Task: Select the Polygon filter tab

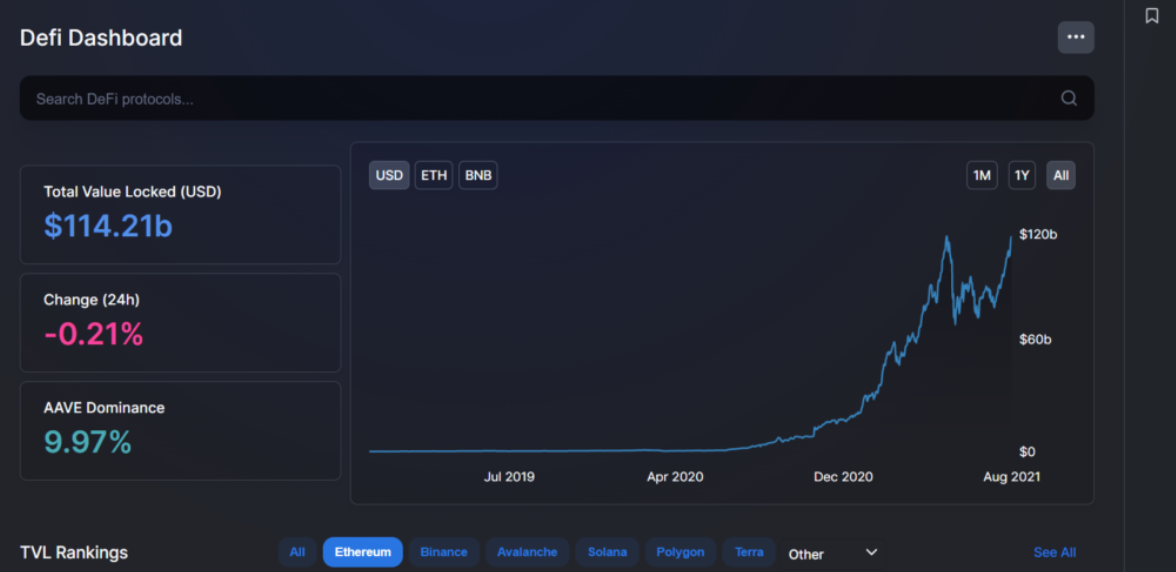Action: click(680, 553)
